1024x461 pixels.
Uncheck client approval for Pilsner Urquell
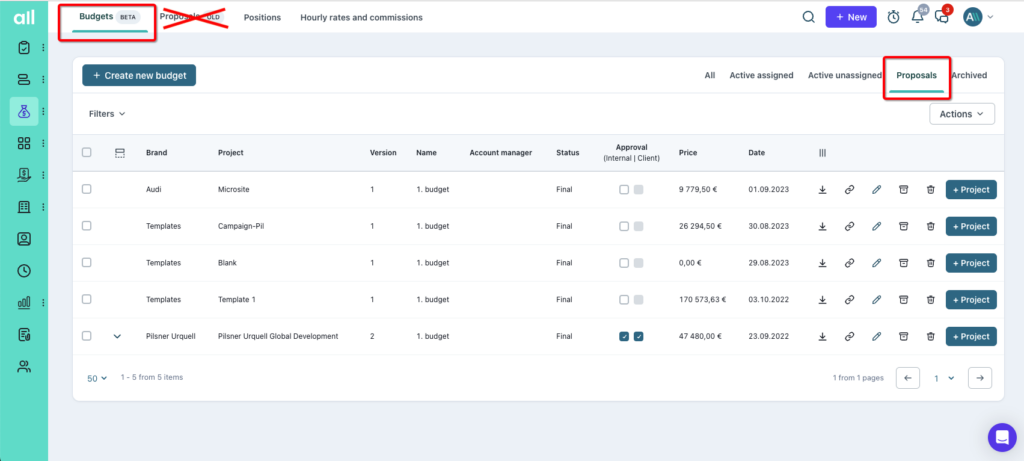(639, 336)
